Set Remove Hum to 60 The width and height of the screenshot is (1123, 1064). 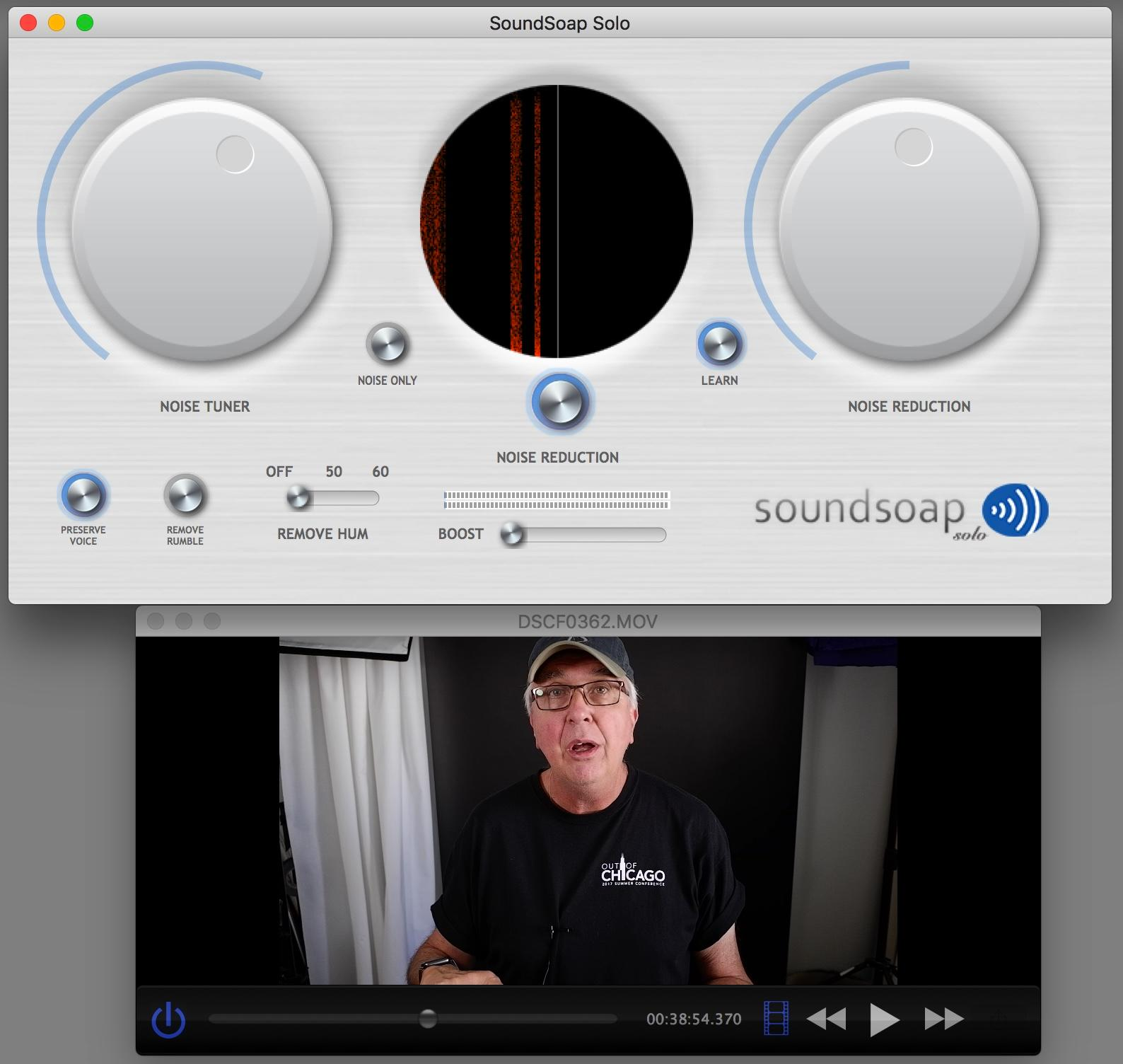click(380, 472)
